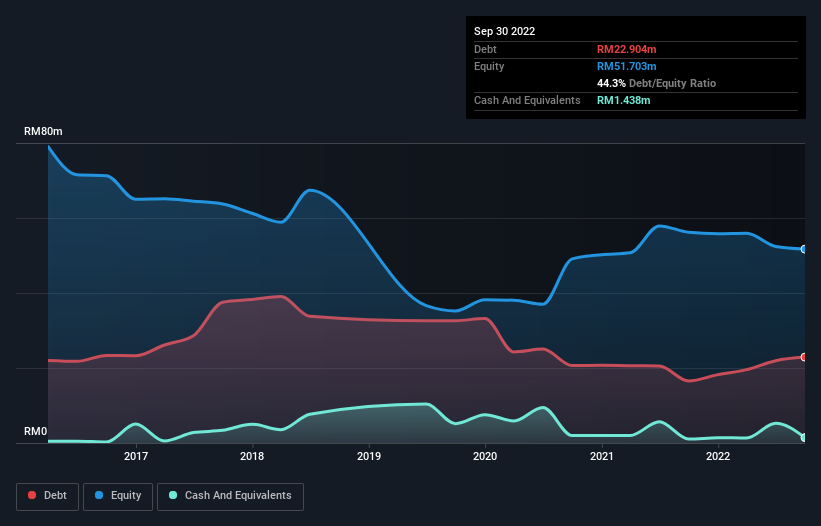Toggle Cash And Equivalents legend button
The image size is (821, 526).
(x=230, y=496)
